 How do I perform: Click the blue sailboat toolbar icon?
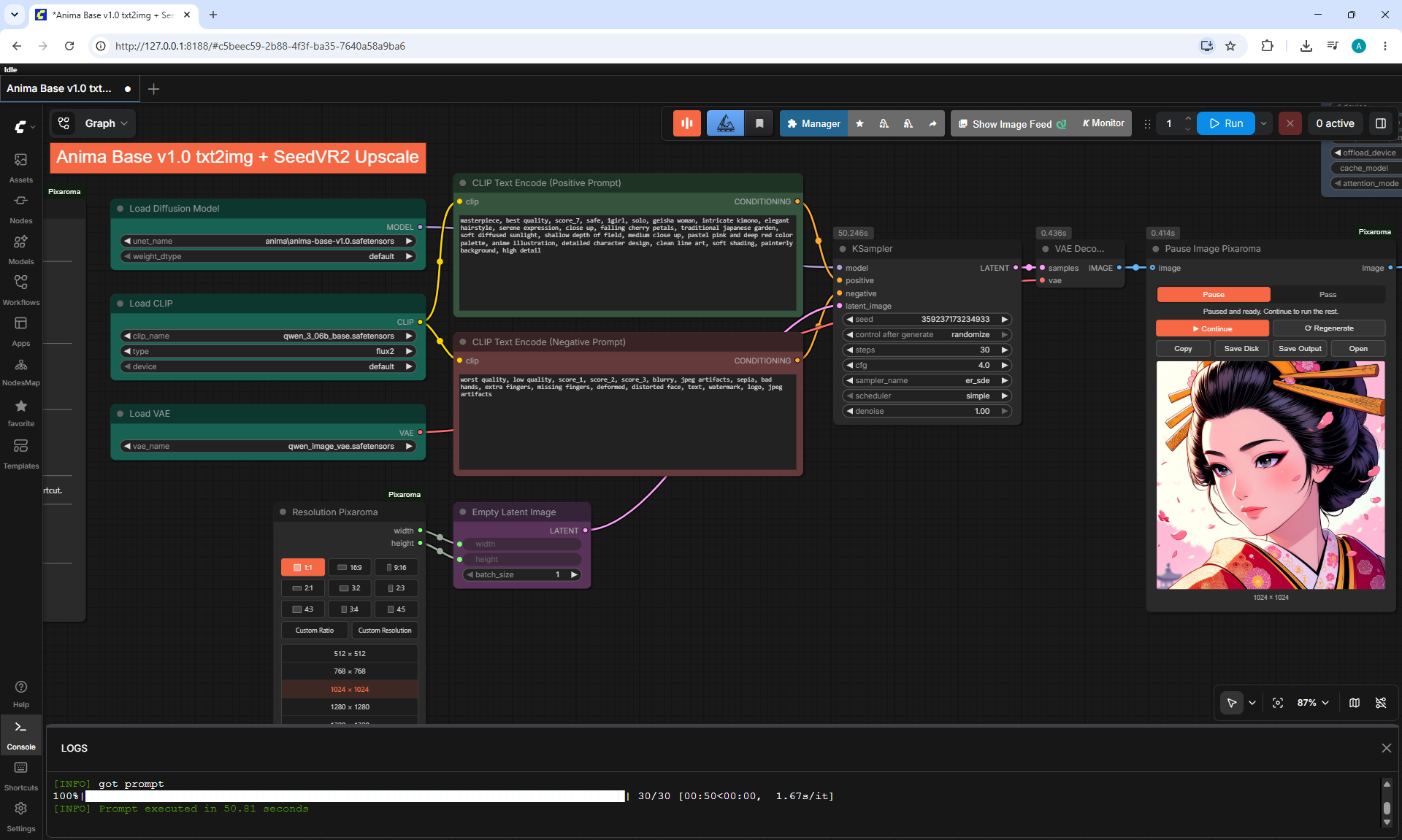pos(726,123)
